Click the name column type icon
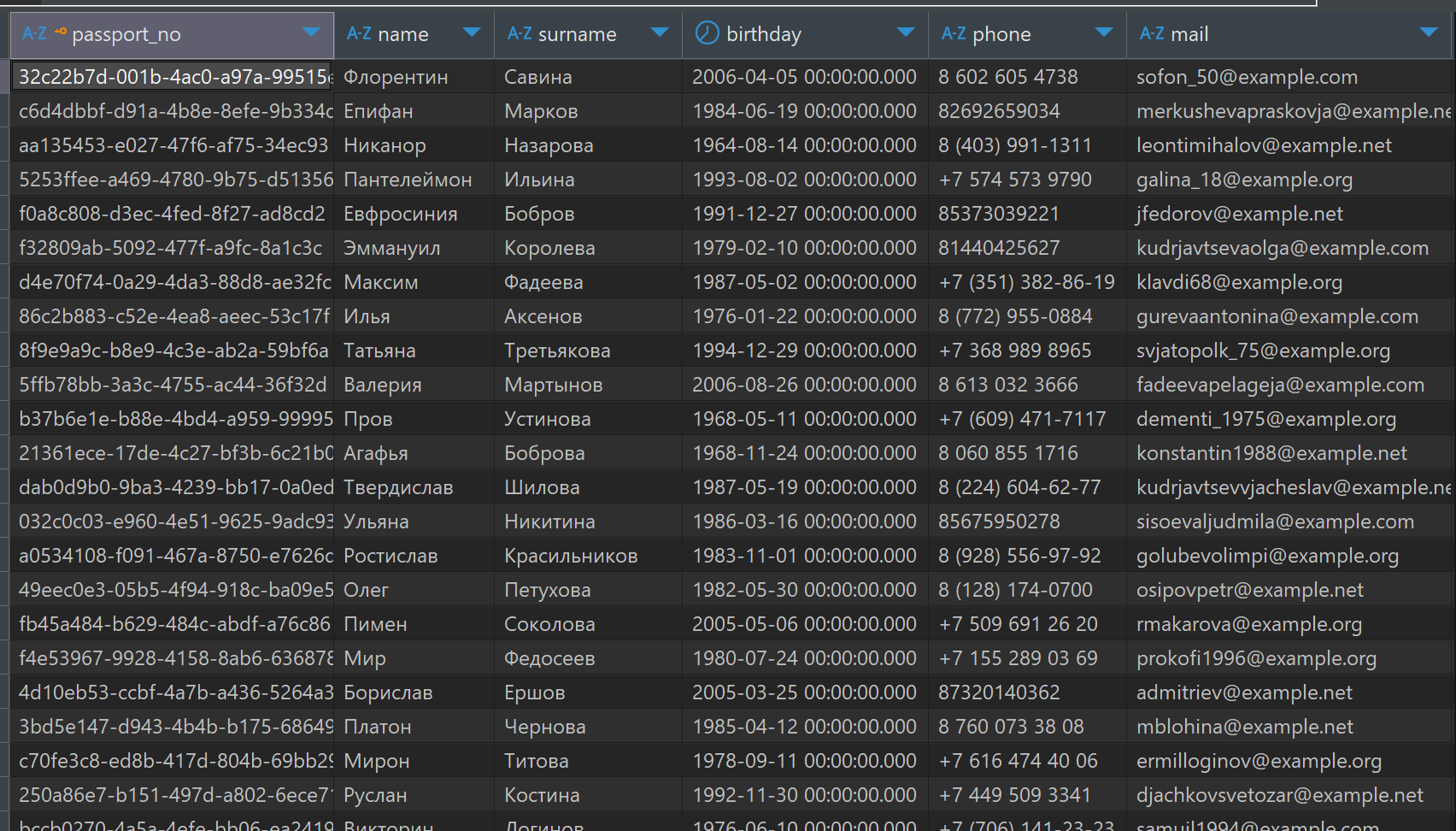The image size is (1456, 831). pos(359,33)
